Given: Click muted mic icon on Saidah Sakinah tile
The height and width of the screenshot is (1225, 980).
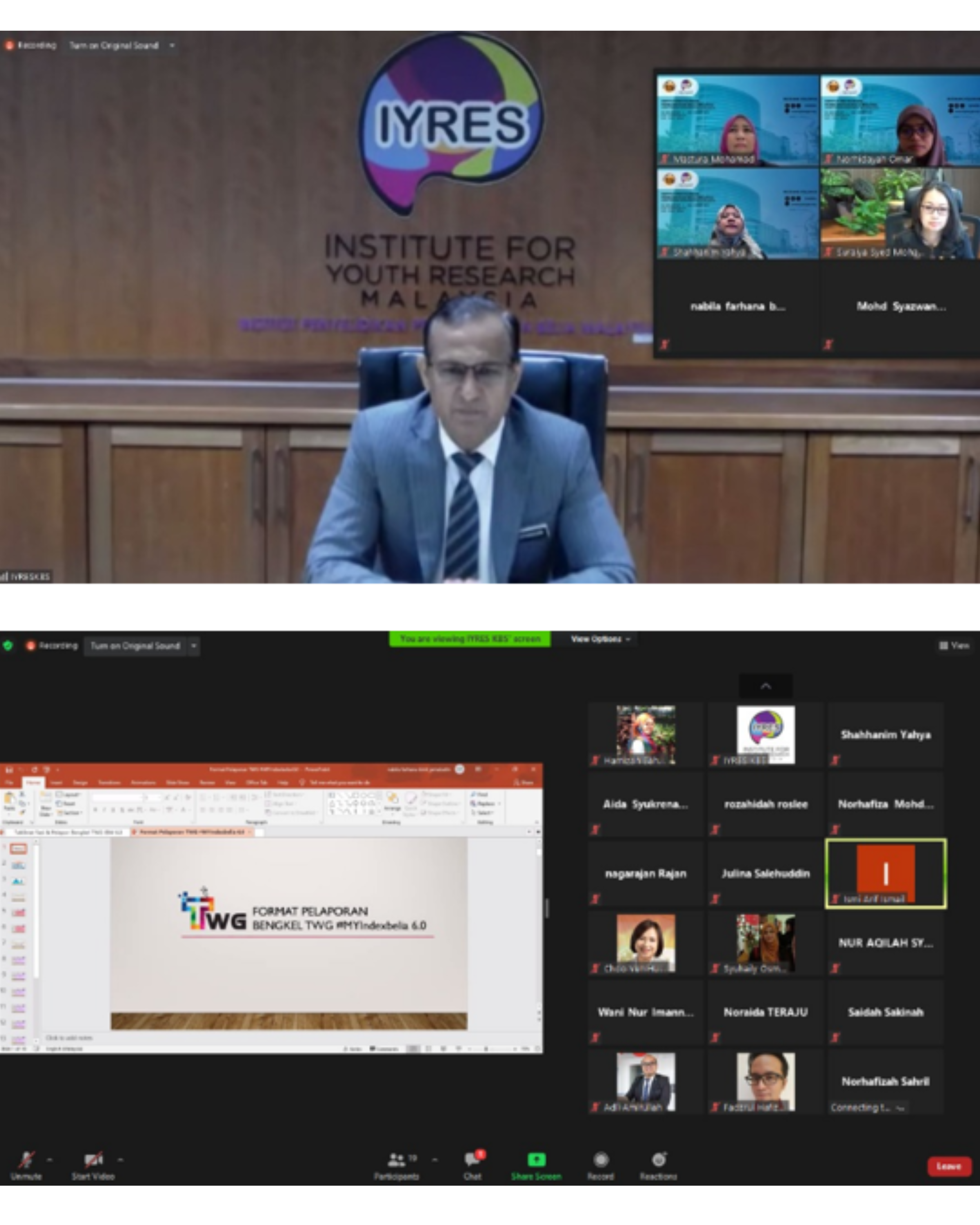Looking at the screenshot, I should tap(835, 1038).
